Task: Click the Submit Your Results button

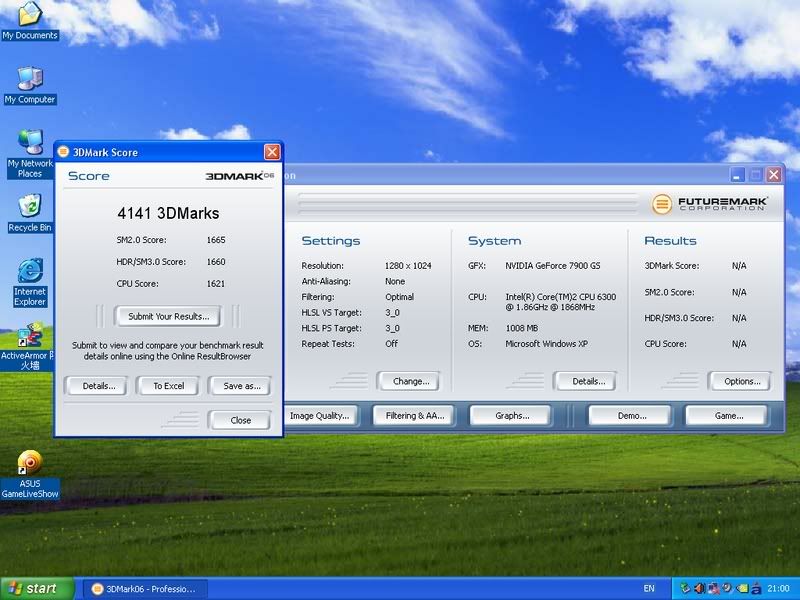Action: coord(168,316)
